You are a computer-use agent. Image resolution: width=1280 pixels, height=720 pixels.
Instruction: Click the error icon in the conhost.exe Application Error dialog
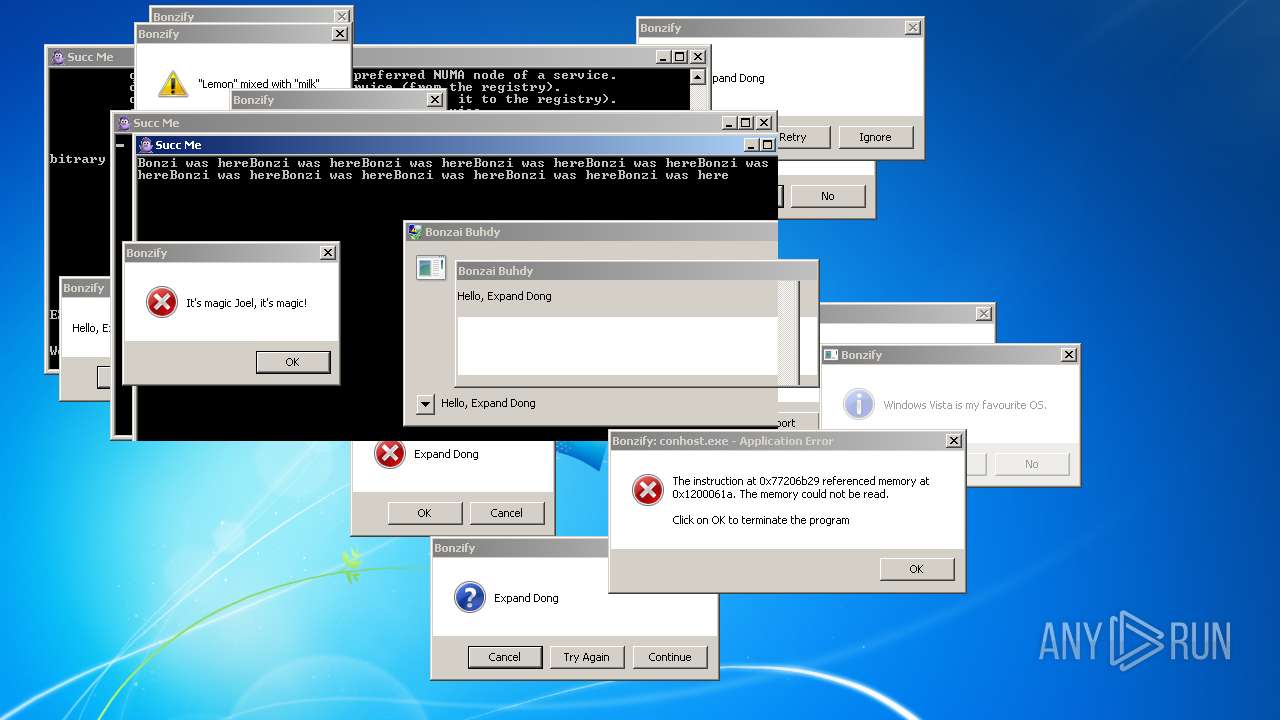click(648, 490)
